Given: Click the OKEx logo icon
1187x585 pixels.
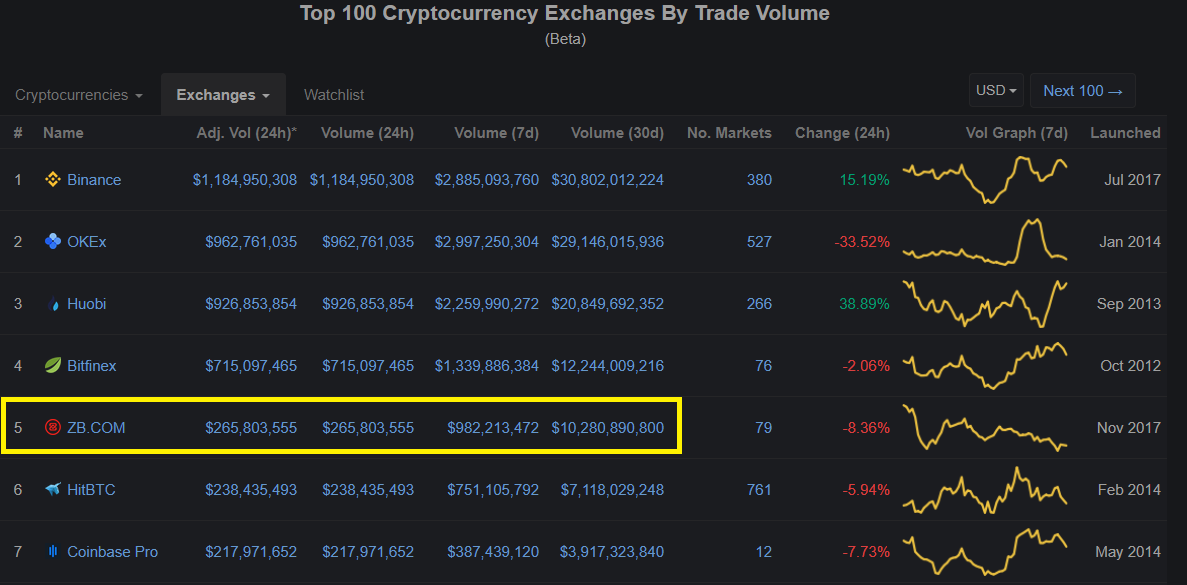Looking at the screenshot, I should click(x=52, y=241).
